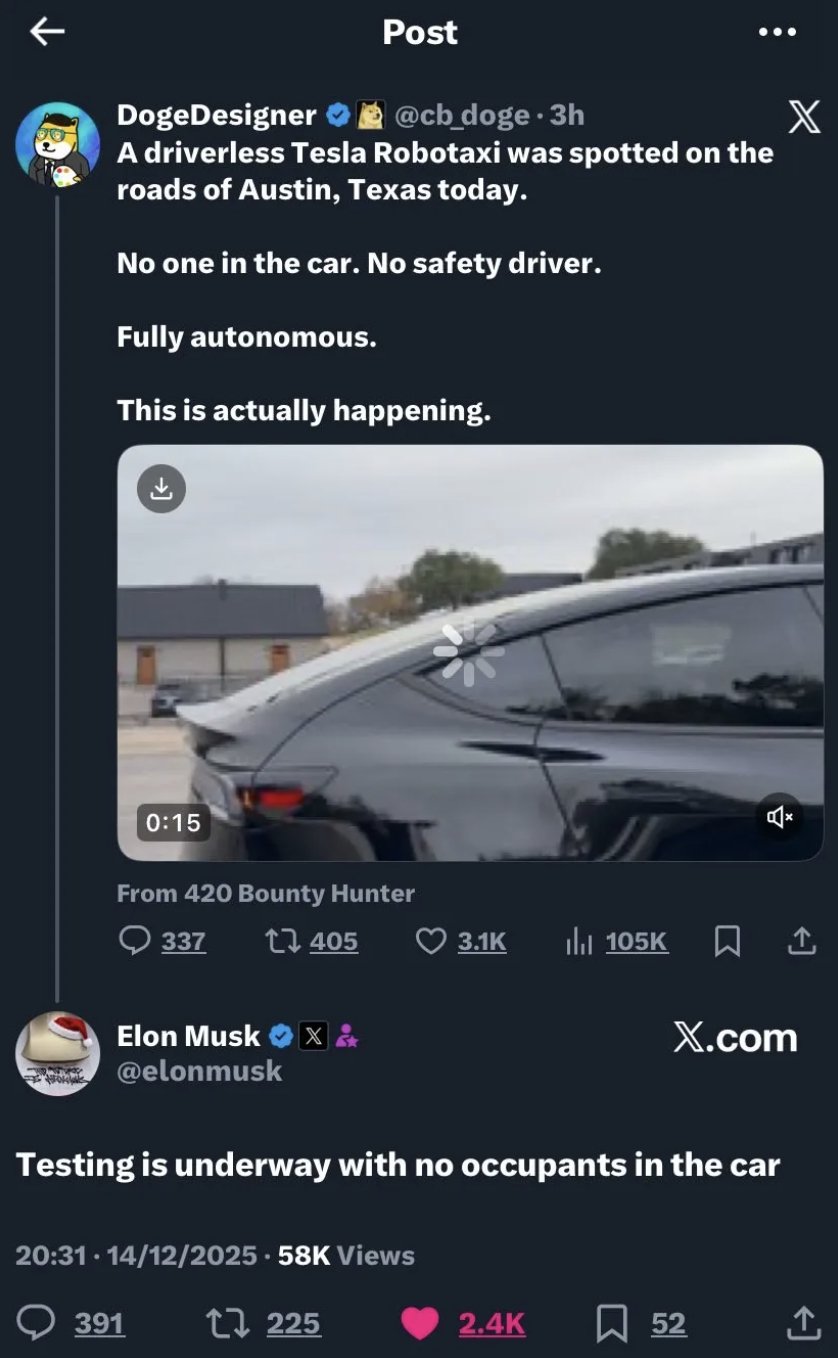Reply to Elon Musk's post with 391 replies
Viewport: 838px width, 1358px height.
coord(38,1323)
